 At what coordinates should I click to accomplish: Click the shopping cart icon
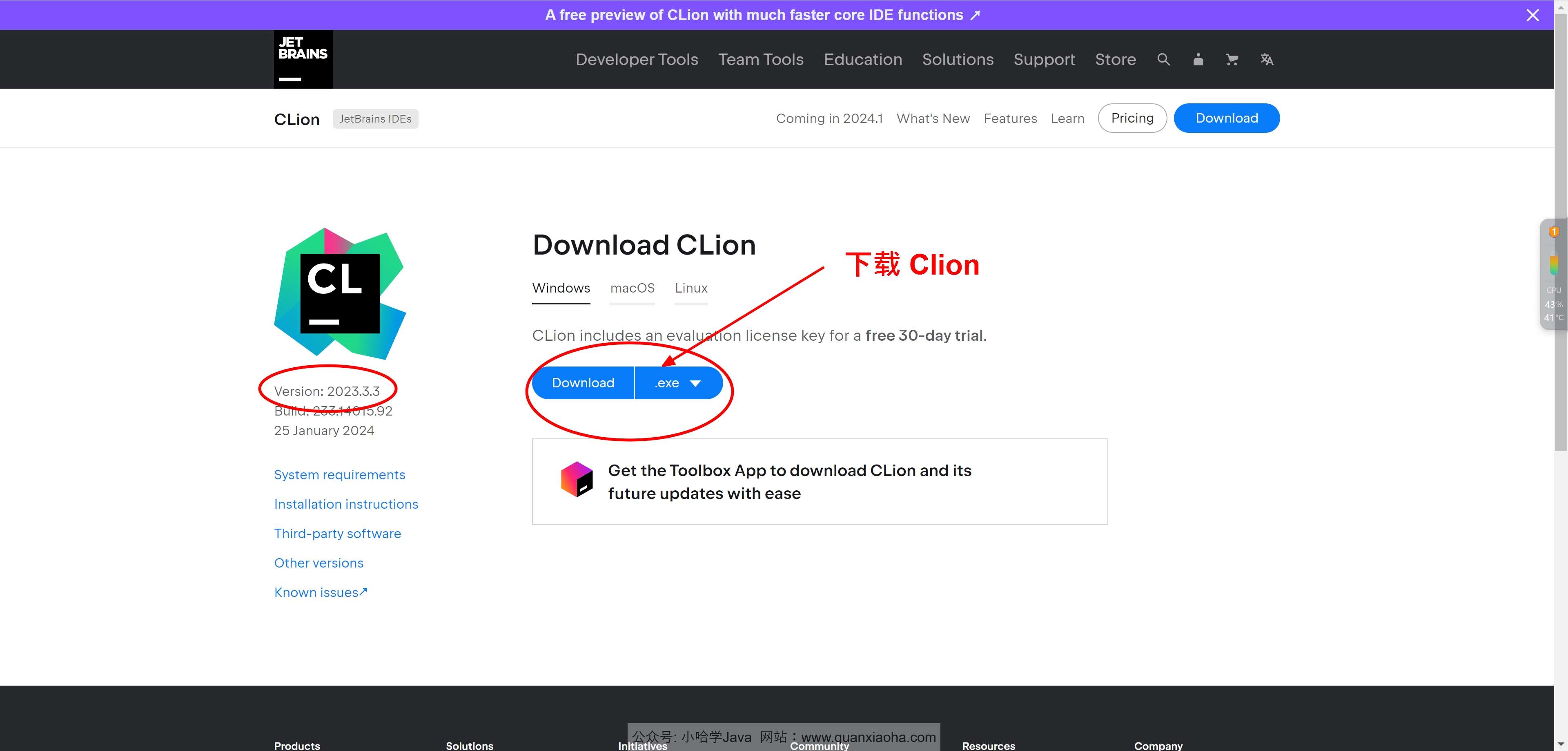pos(1232,59)
